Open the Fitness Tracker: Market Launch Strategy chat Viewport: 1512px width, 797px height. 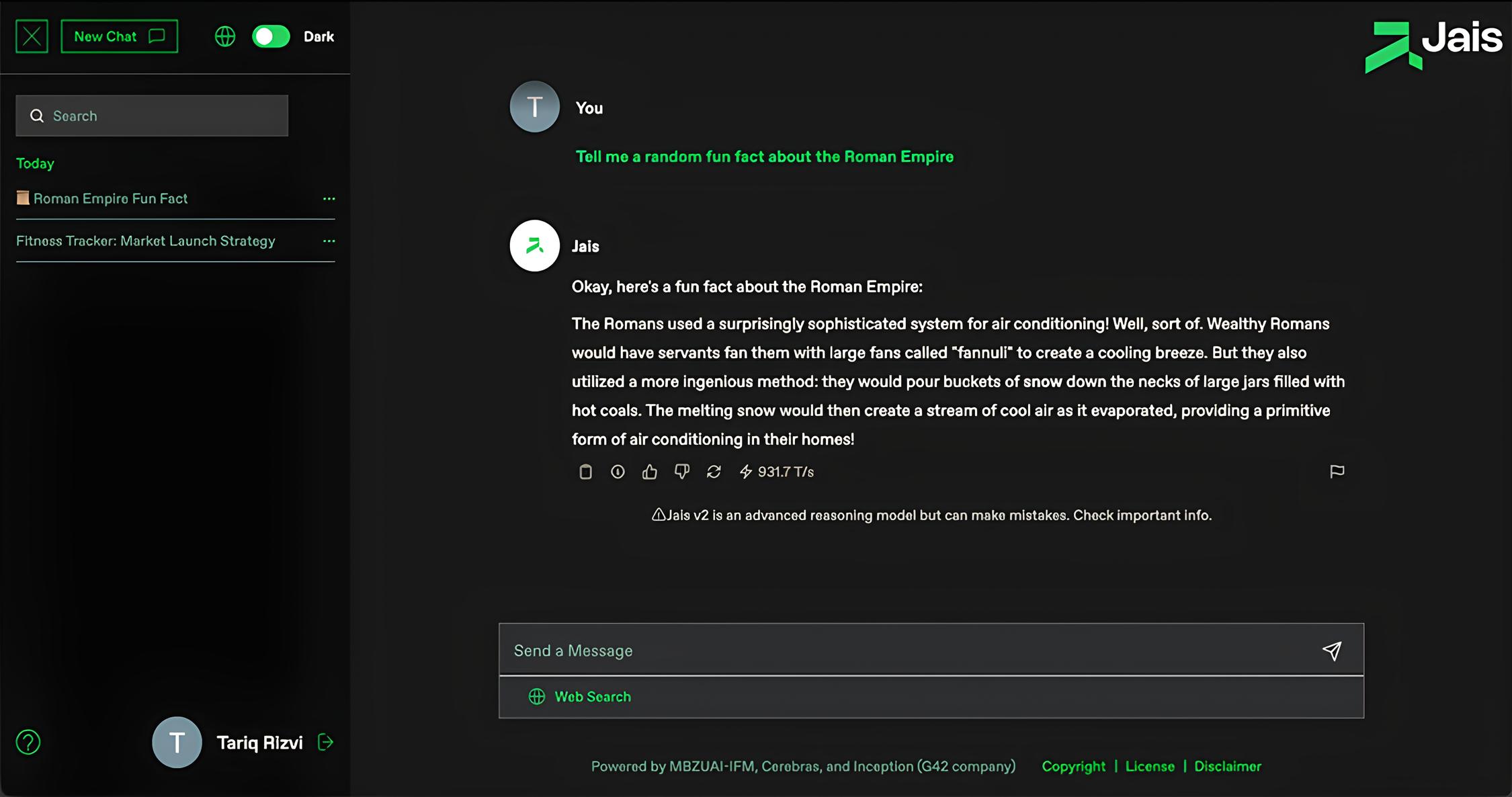coord(146,241)
